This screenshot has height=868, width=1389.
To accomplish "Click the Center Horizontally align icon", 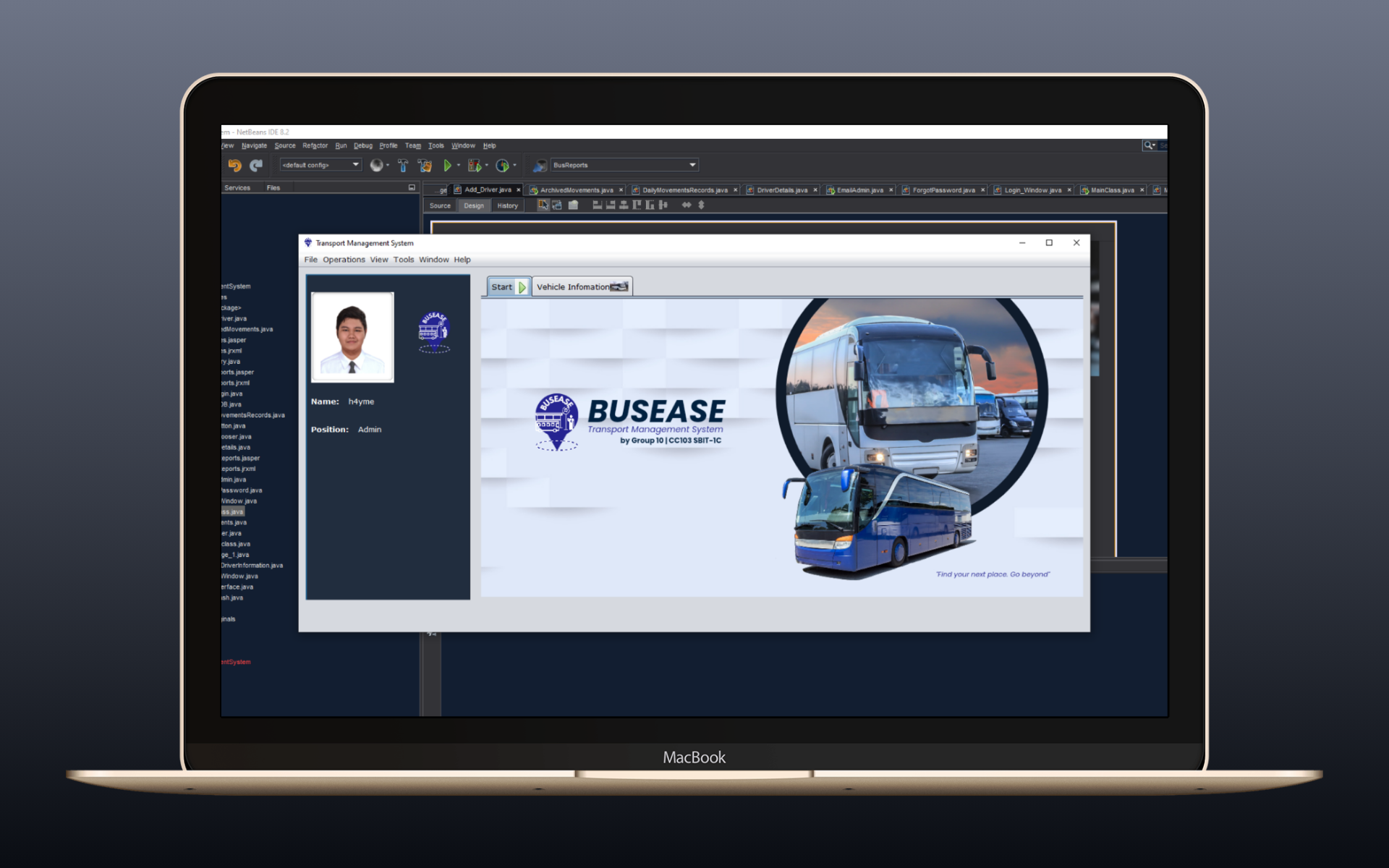I will tap(624, 205).
